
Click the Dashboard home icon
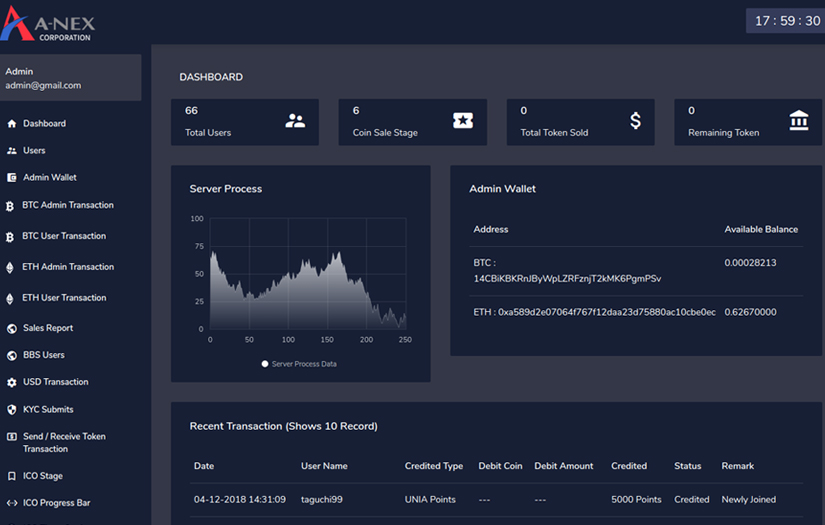tap(12, 124)
